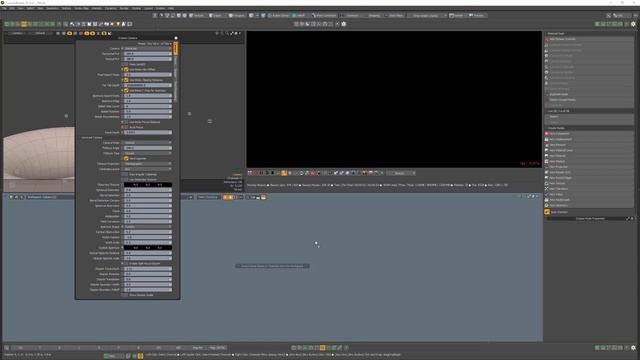The height and width of the screenshot is (360, 640).
Task: Open the Camera dropdown in 3D view toolbar
Action: (x=17, y=33)
